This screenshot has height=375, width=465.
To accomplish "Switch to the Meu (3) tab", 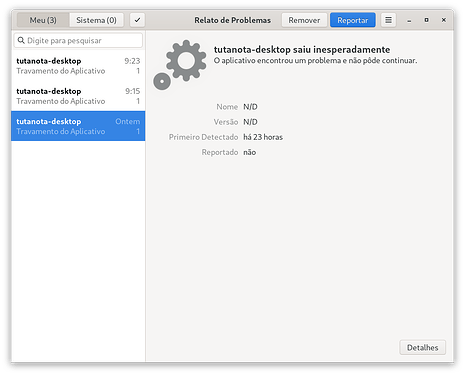I will [x=43, y=20].
